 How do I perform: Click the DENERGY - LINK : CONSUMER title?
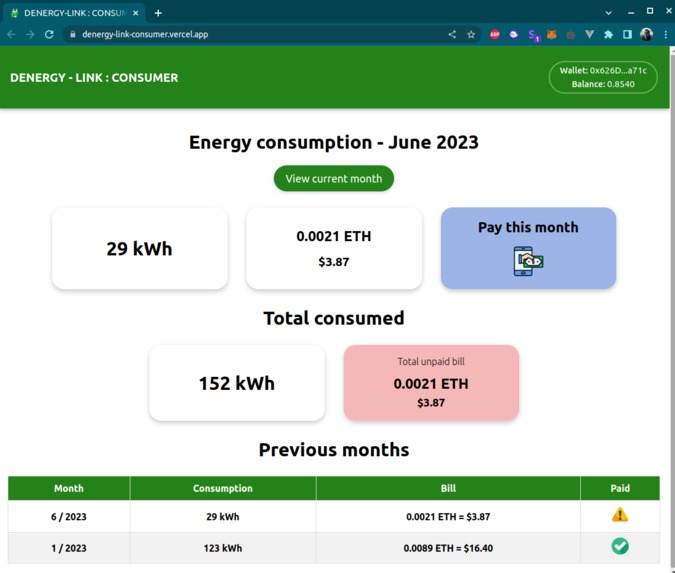point(94,78)
